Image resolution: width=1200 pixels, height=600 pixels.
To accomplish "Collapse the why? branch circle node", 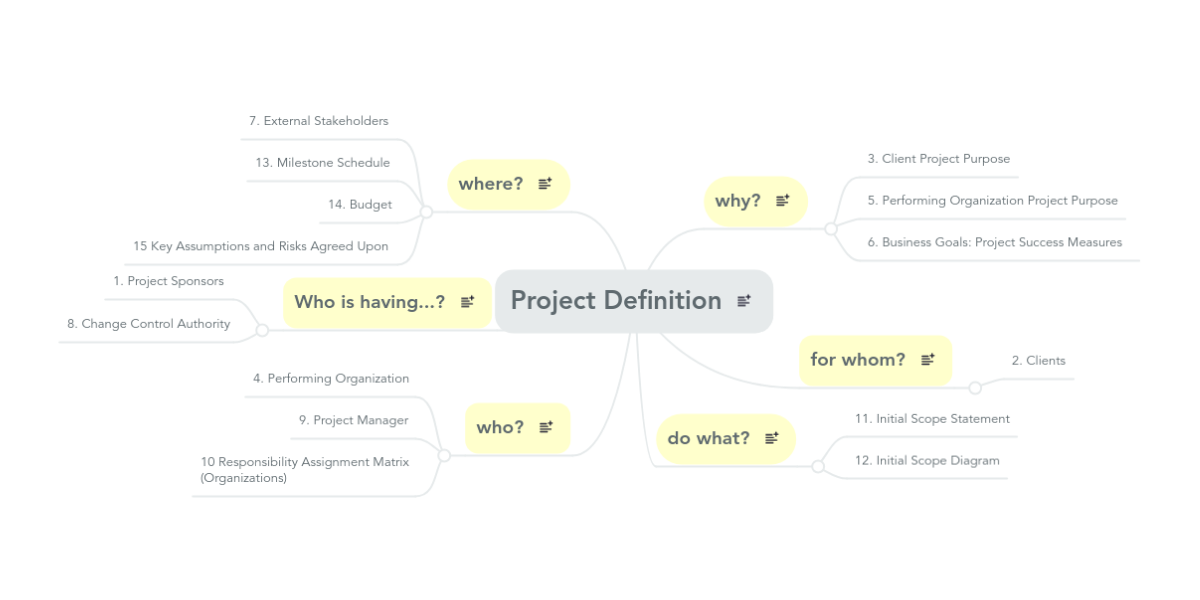I will pyautogui.click(x=830, y=229).
